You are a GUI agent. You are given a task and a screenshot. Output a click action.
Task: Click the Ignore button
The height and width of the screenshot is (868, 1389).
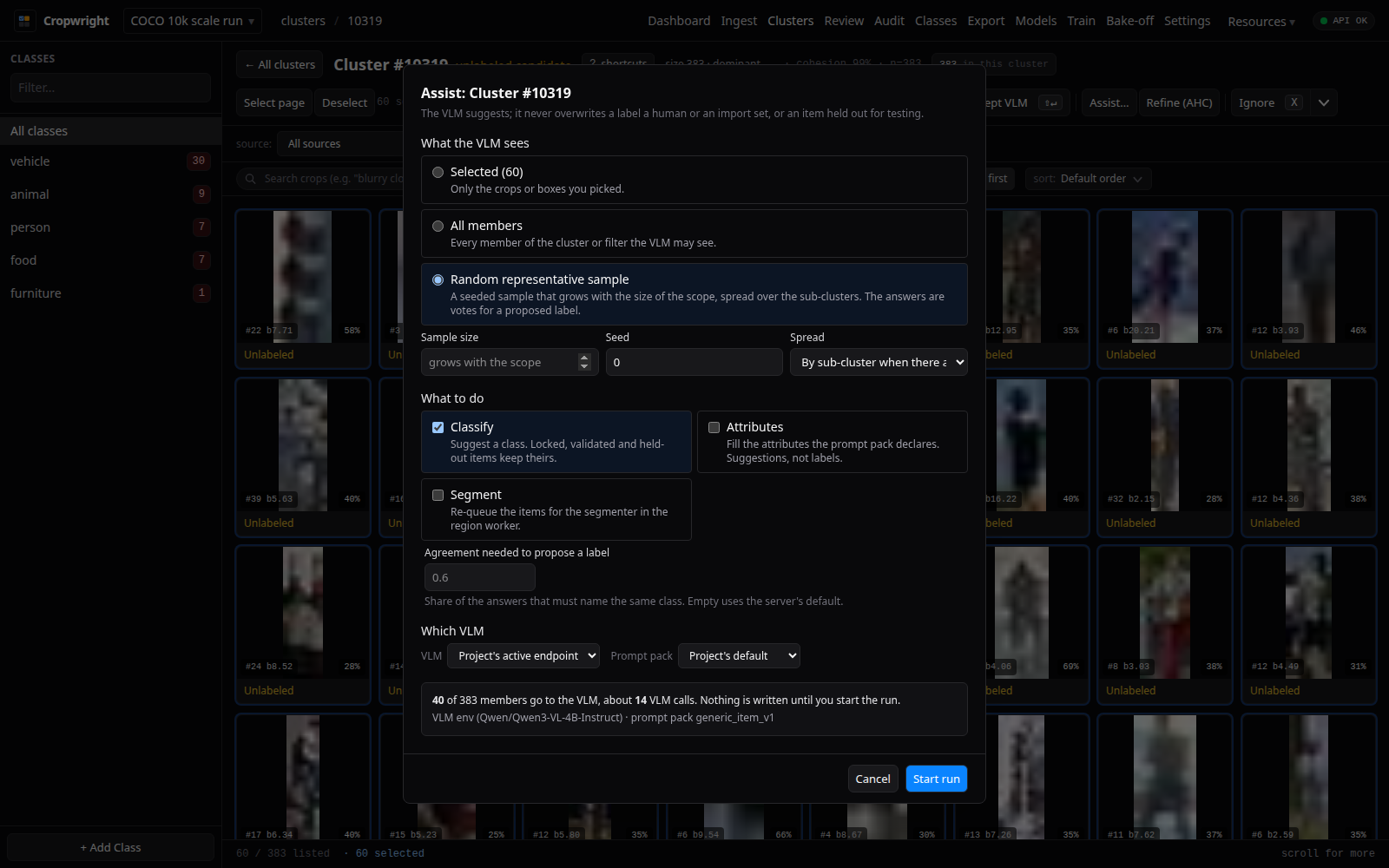[x=1270, y=102]
